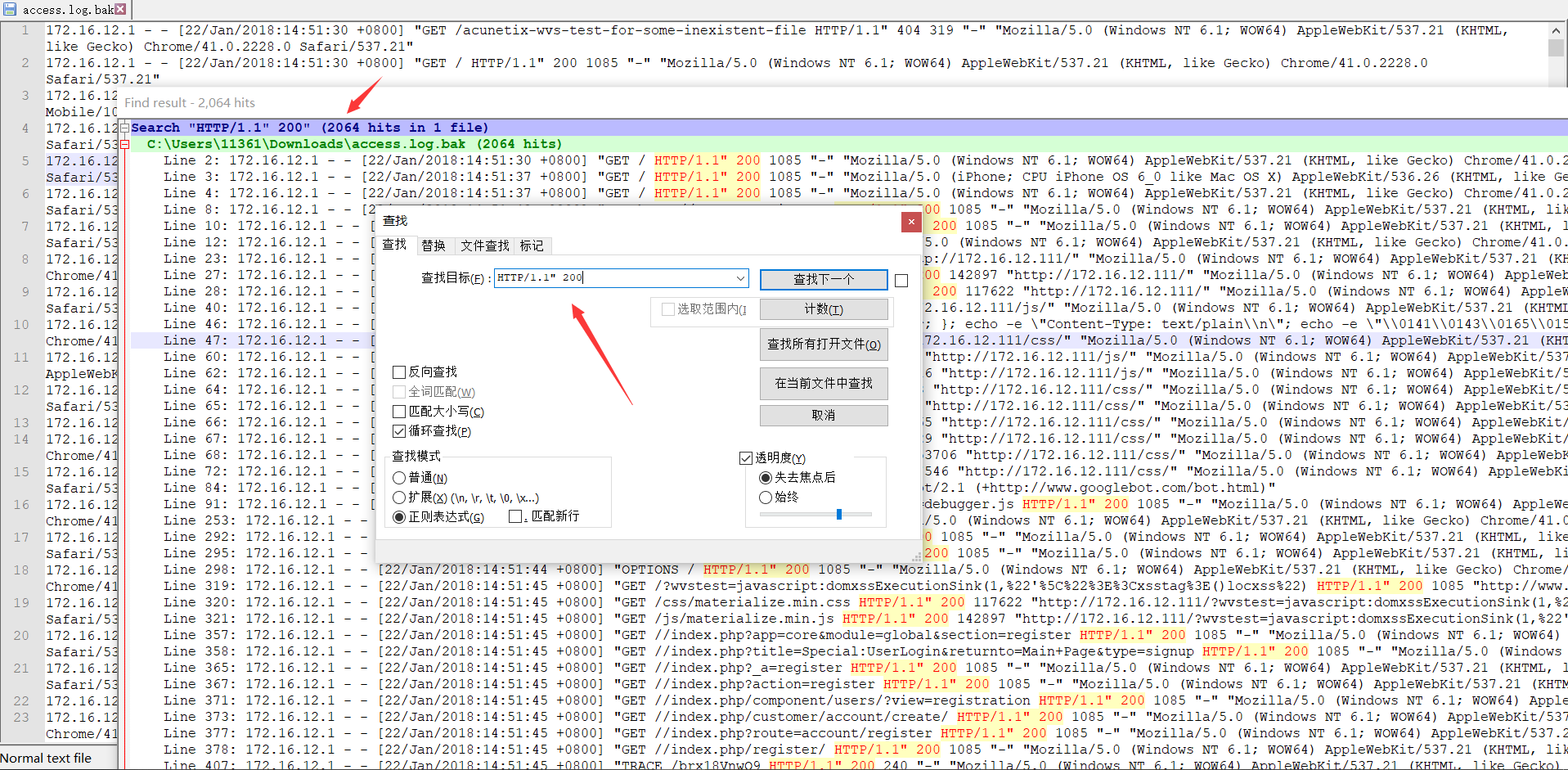Collapse the Search "HTTP/1.1" 200 results node
The image size is (1568, 770).
pos(124,128)
